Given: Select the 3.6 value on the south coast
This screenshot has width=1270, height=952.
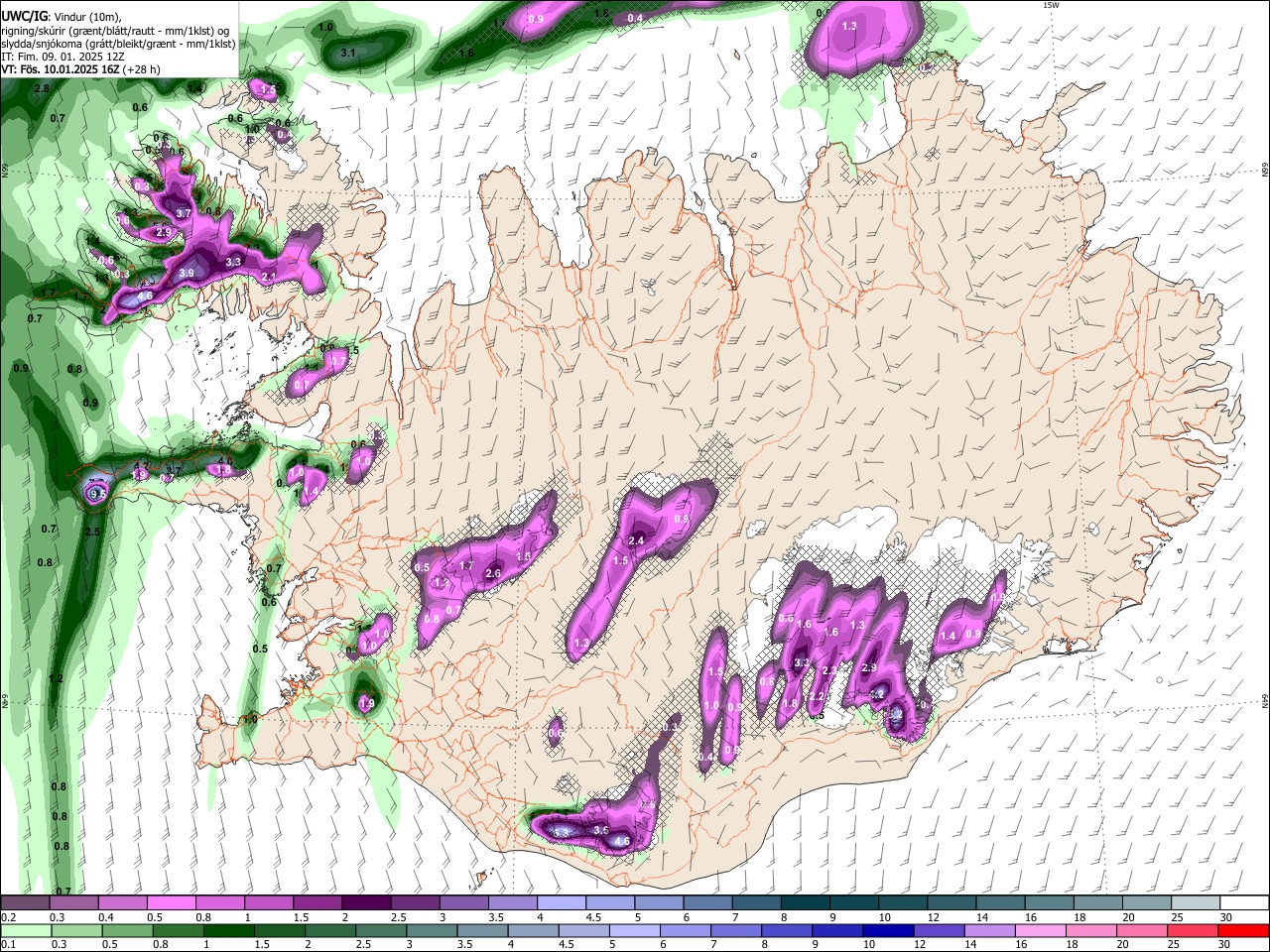Looking at the screenshot, I should [x=601, y=830].
